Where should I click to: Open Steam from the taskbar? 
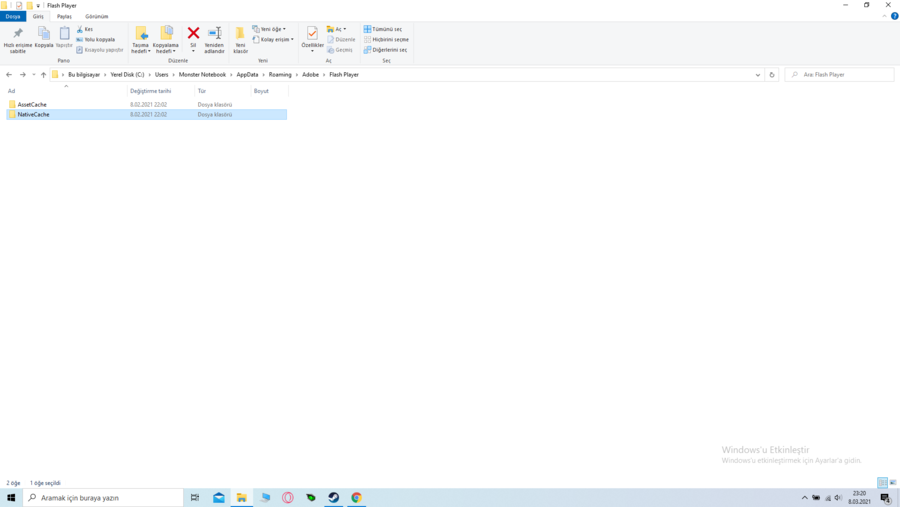[333, 498]
